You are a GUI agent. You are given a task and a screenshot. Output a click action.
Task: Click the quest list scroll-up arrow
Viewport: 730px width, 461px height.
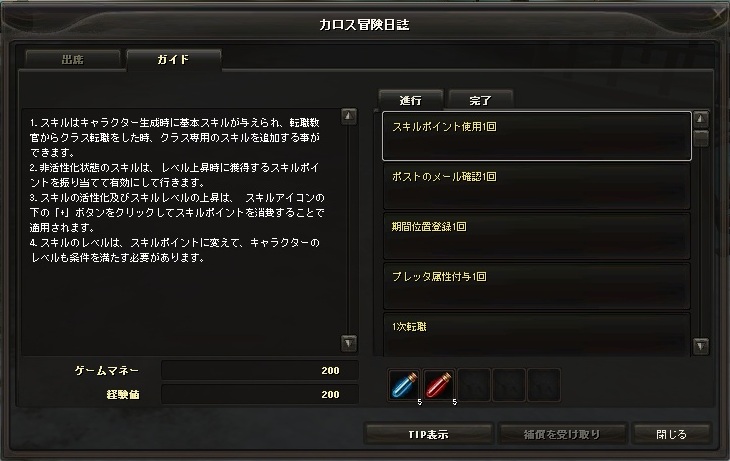(701, 119)
